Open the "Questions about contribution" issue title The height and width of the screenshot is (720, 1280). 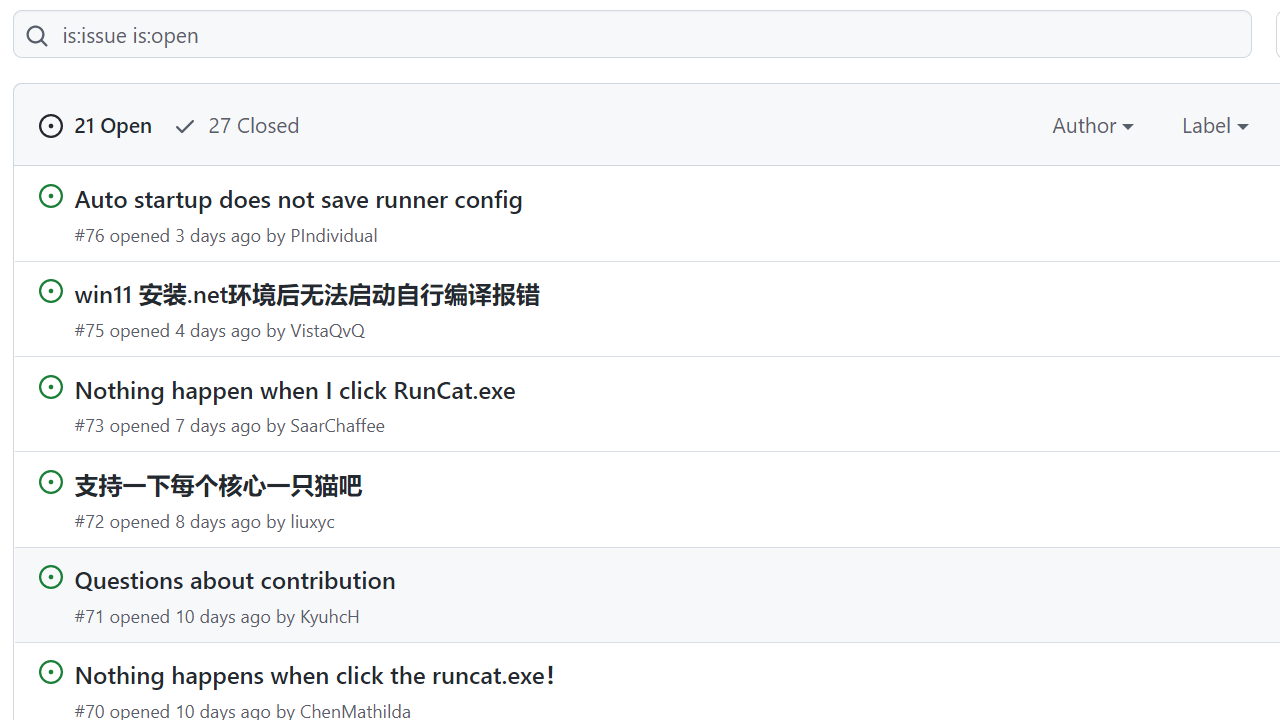235,580
